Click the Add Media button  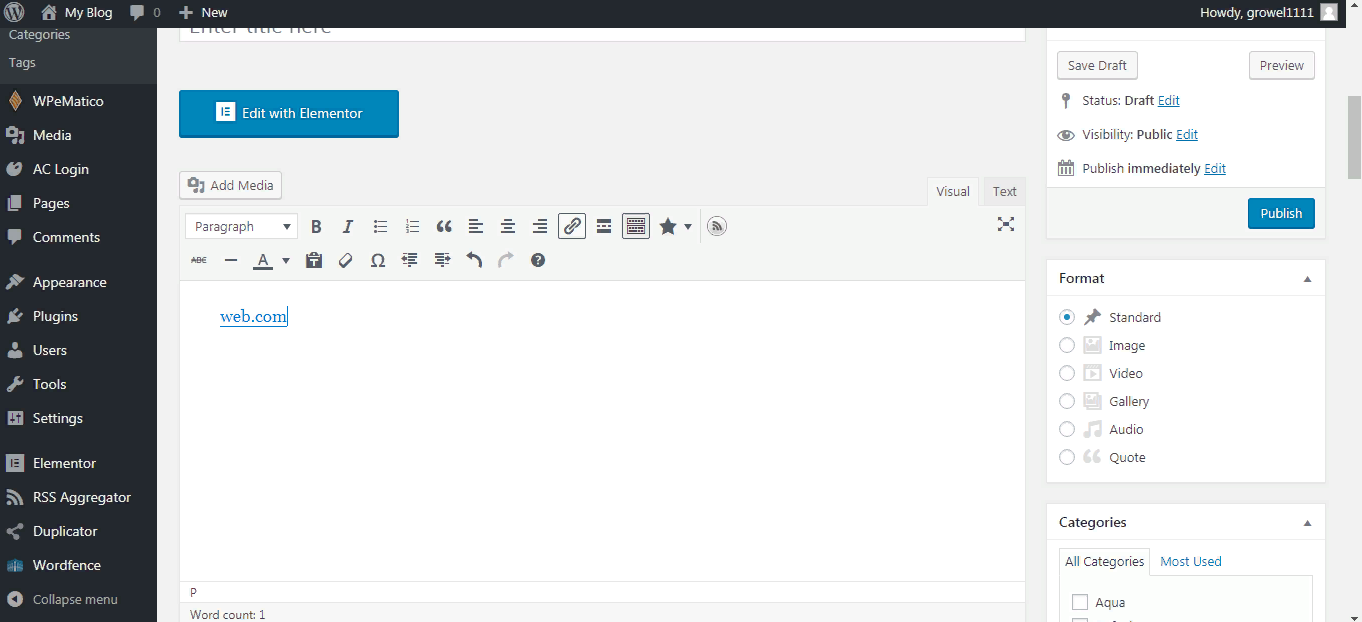point(230,185)
